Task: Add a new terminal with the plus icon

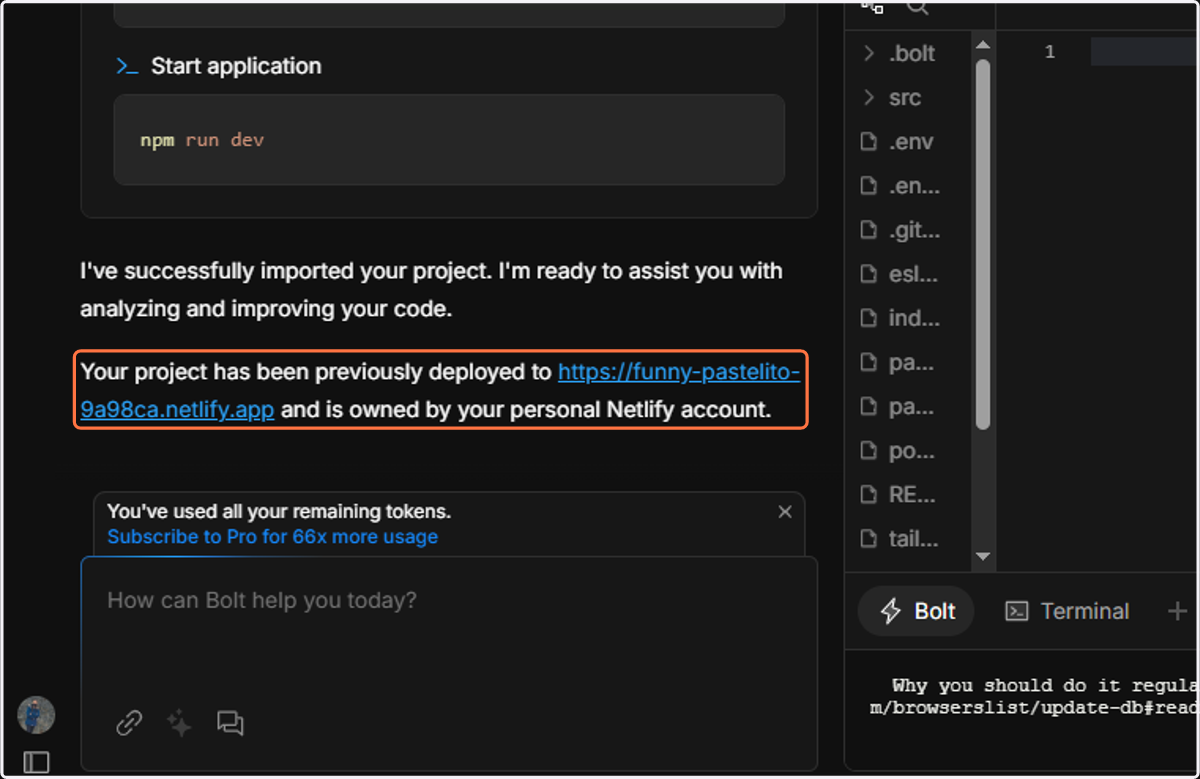Action: pyautogui.click(x=1177, y=611)
